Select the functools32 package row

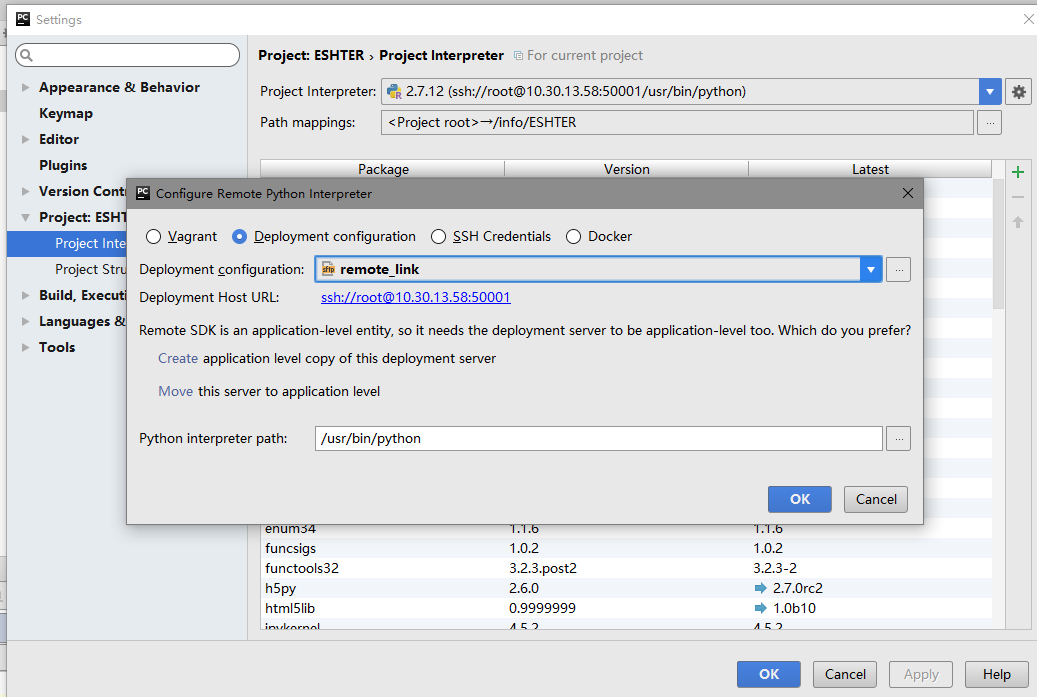[x=626, y=568]
